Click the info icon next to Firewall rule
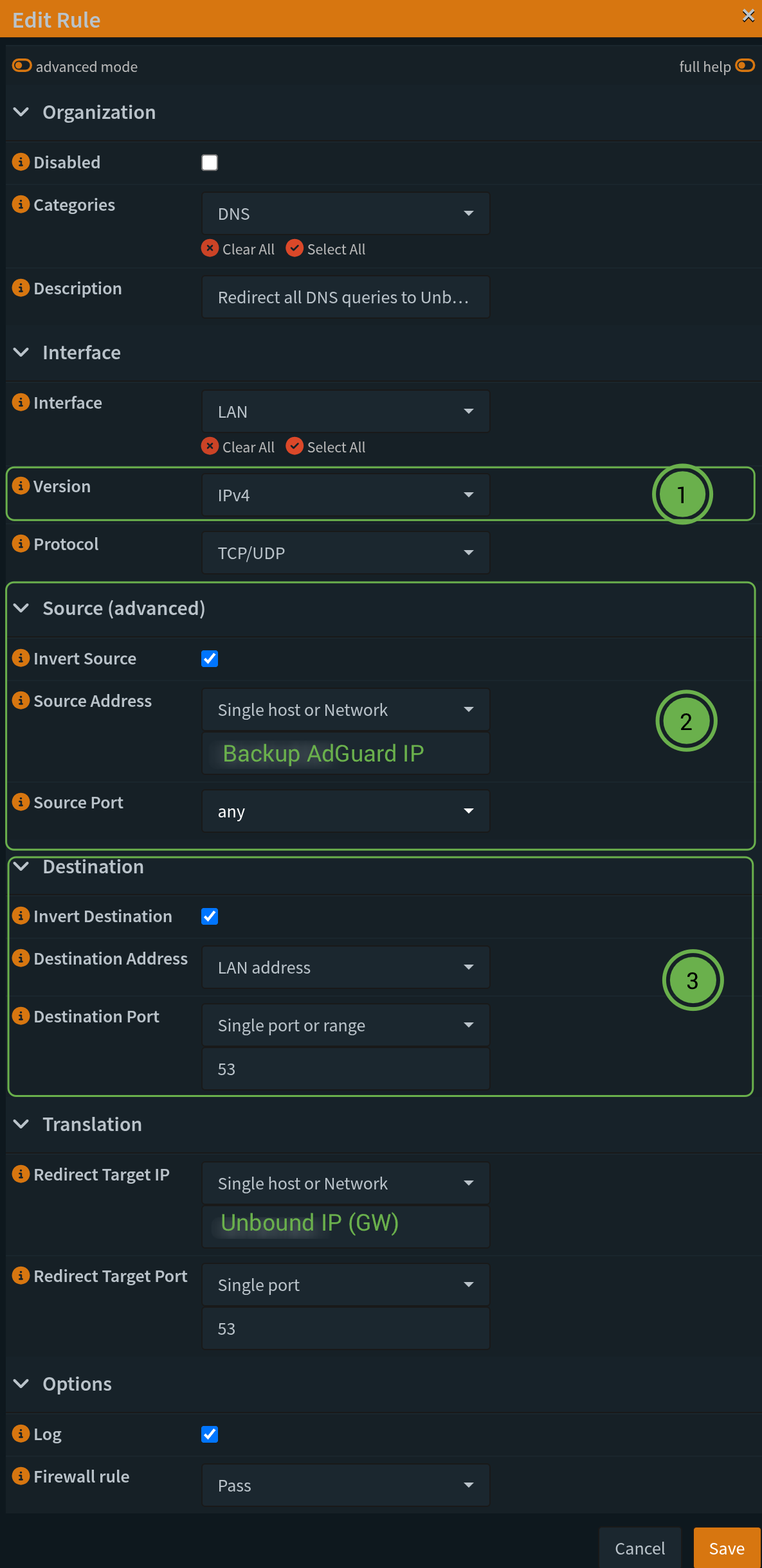762x1568 pixels. click(x=21, y=1476)
